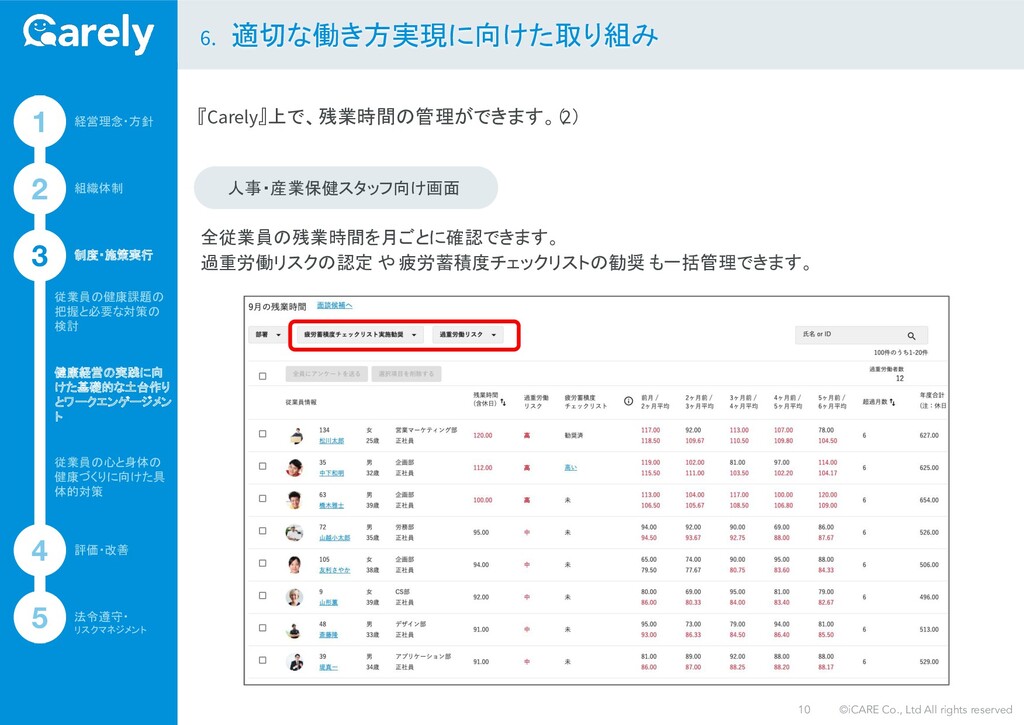Viewport: 1024px width, 725px height.
Task: Click avatar of employee ID 35
Action: (x=295, y=468)
